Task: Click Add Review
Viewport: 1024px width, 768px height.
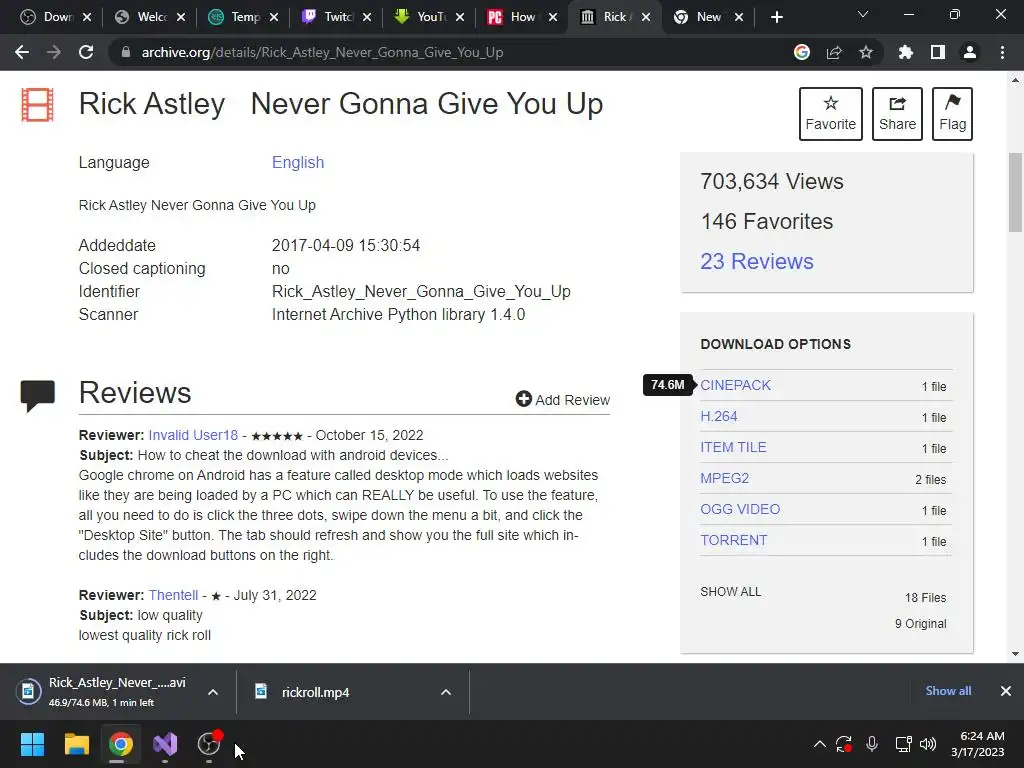Action: point(562,399)
